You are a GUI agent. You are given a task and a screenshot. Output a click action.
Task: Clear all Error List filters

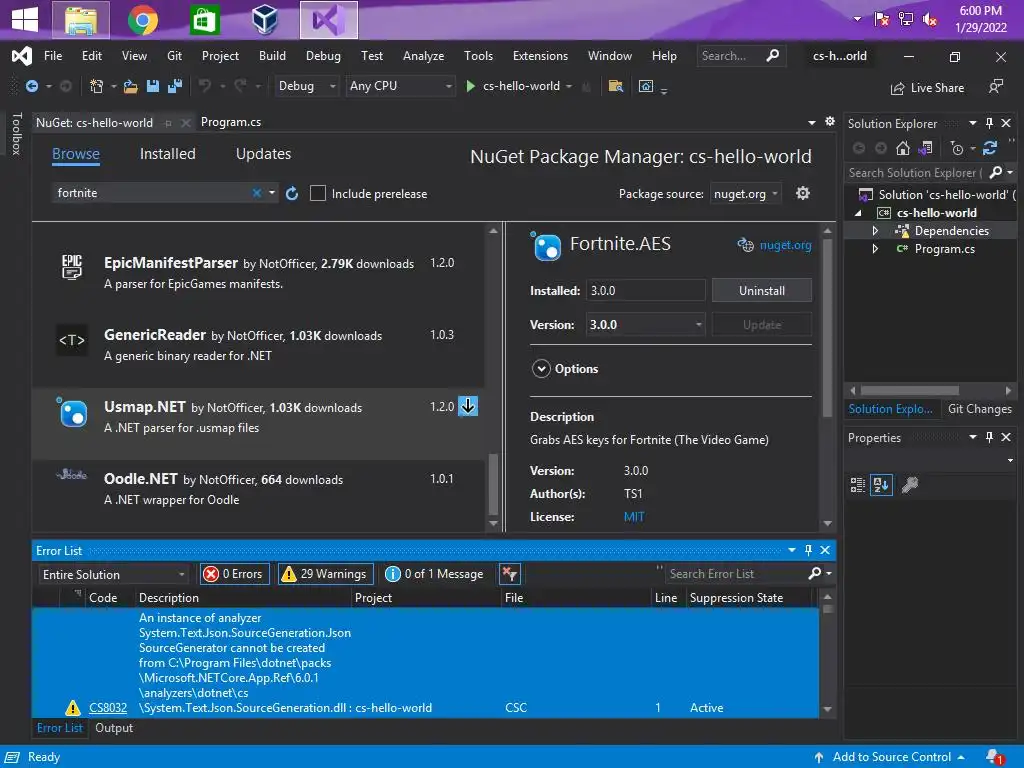tap(509, 574)
